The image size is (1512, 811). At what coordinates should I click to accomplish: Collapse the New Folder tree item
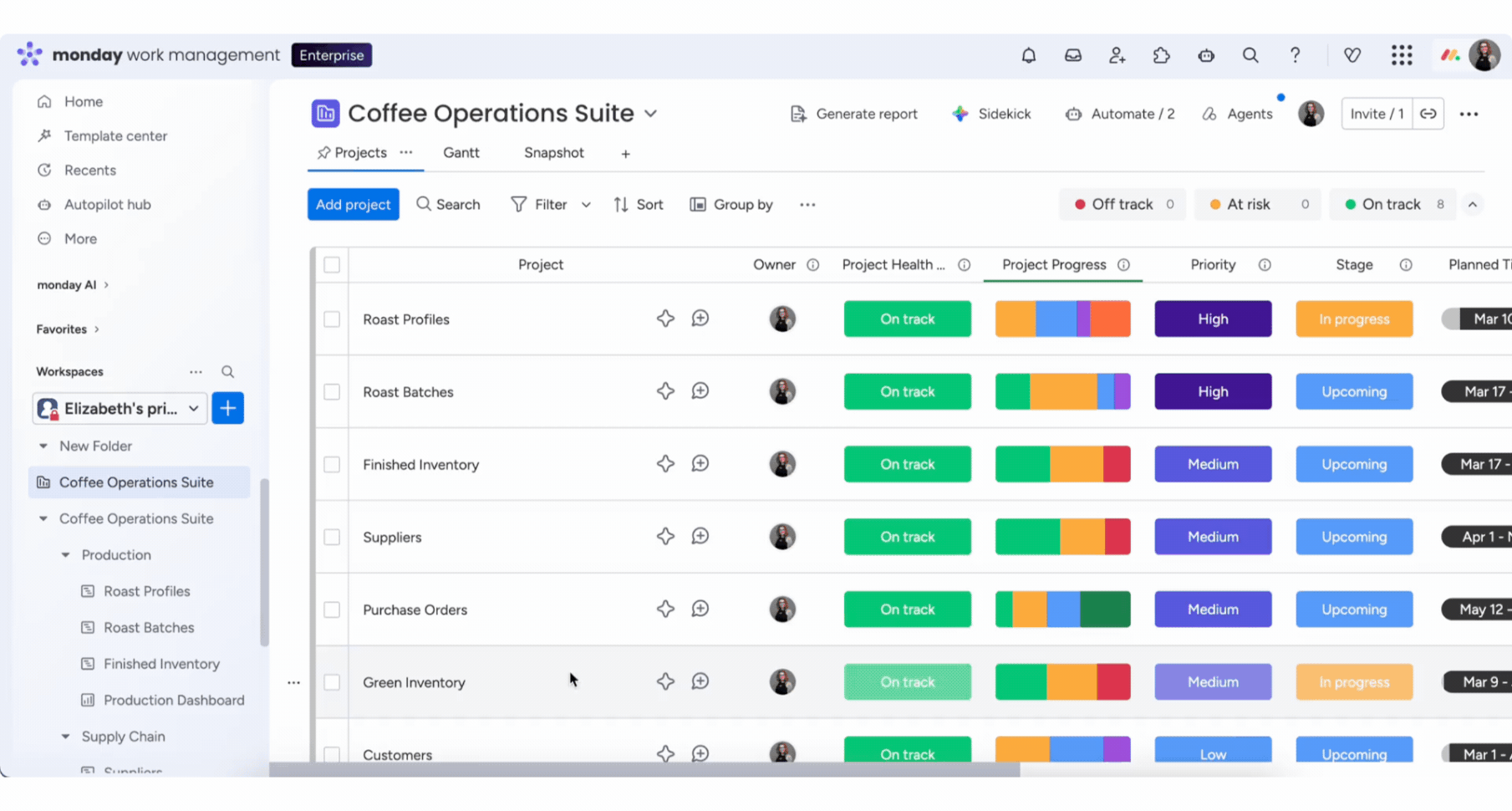point(43,446)
